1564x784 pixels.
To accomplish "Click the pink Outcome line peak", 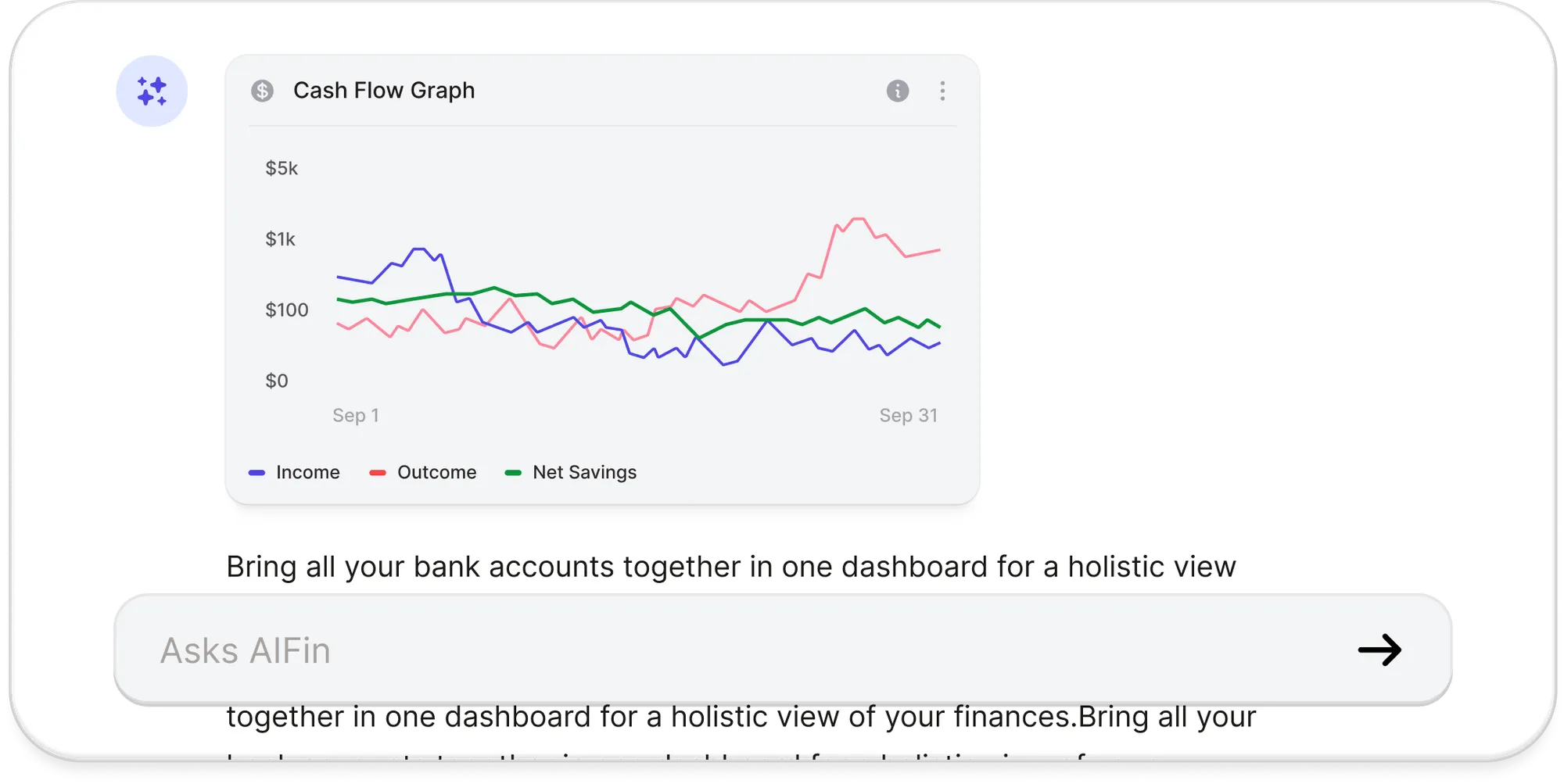I will point(858,219).
